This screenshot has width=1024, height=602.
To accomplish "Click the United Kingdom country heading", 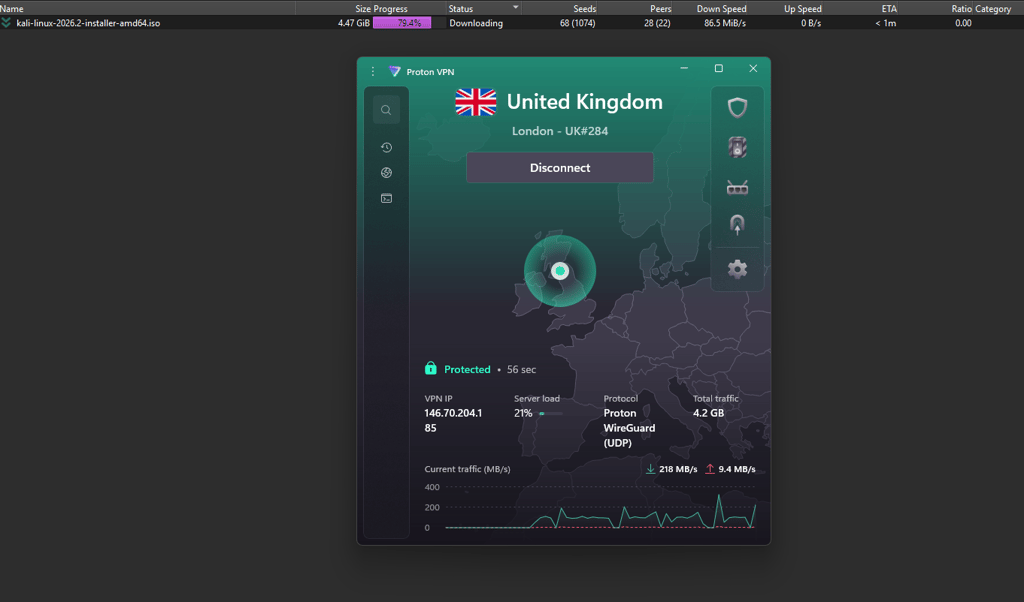I will coord(584,102).
